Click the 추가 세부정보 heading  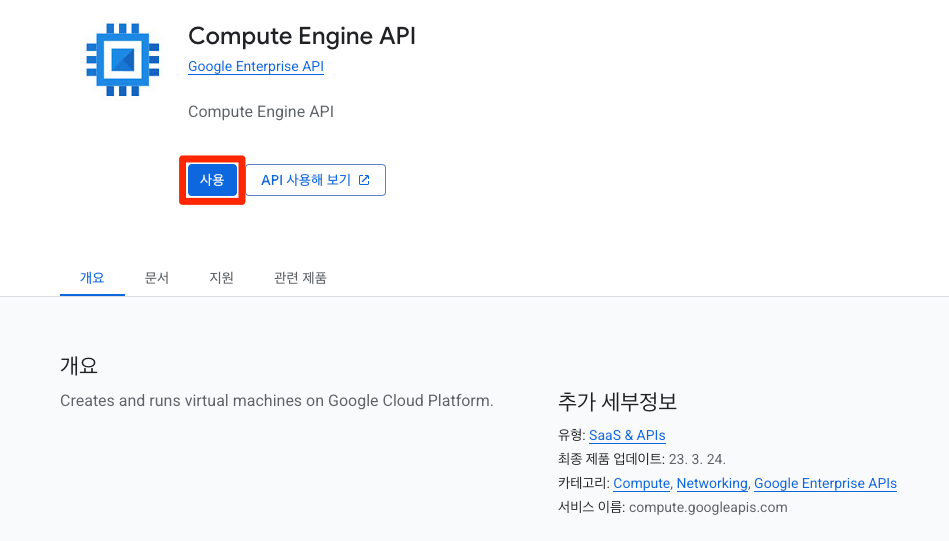pyautogui.click(x=617, y=401)
